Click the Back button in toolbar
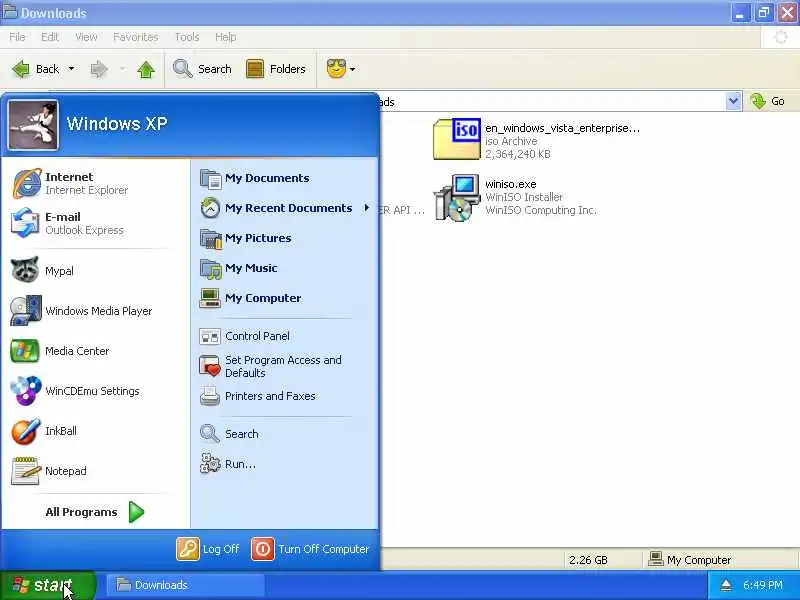 (36, 69)
